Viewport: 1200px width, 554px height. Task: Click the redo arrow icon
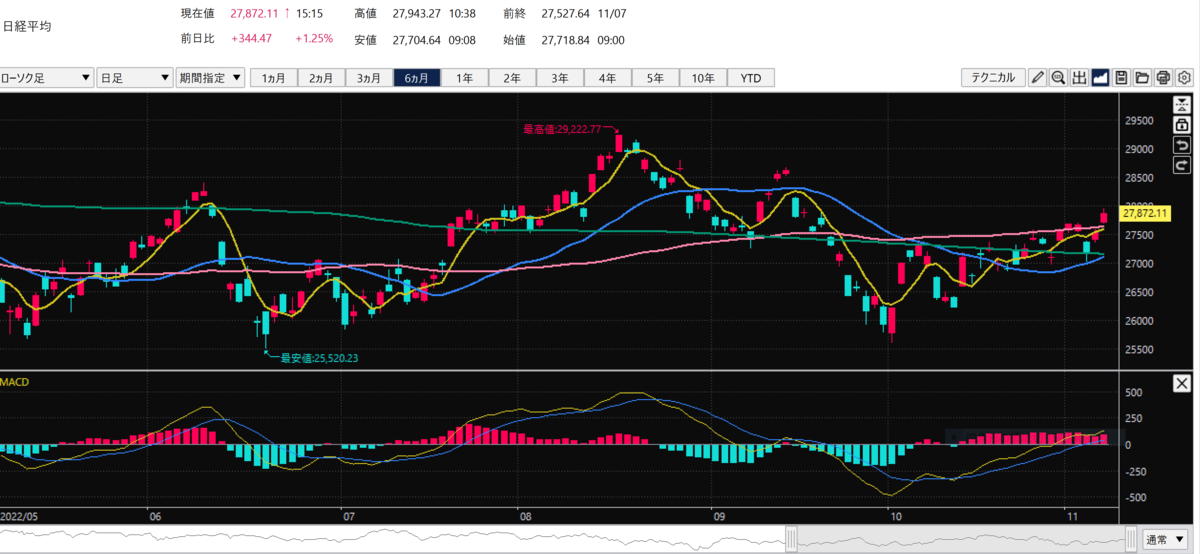point(1182,165)
